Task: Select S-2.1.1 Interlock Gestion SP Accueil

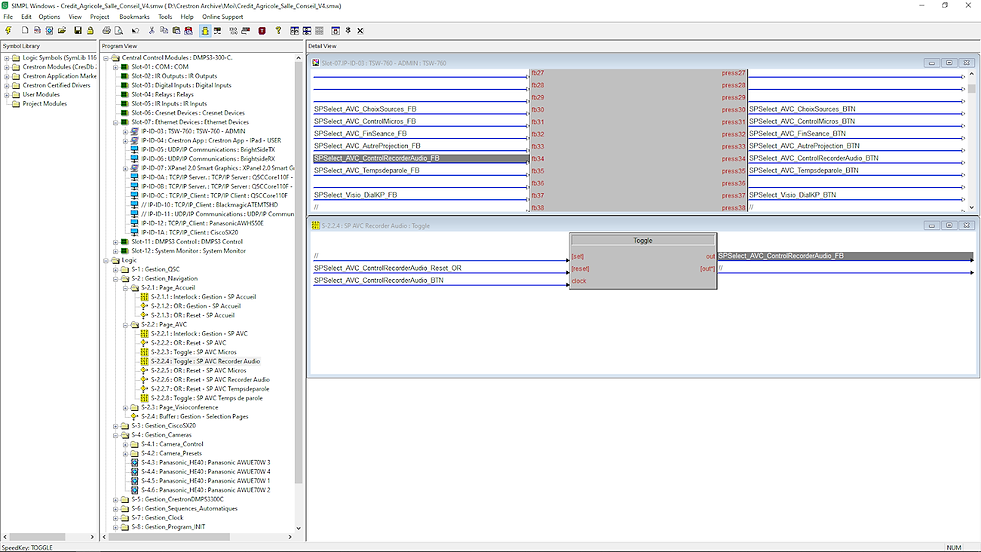Action: 203,297
